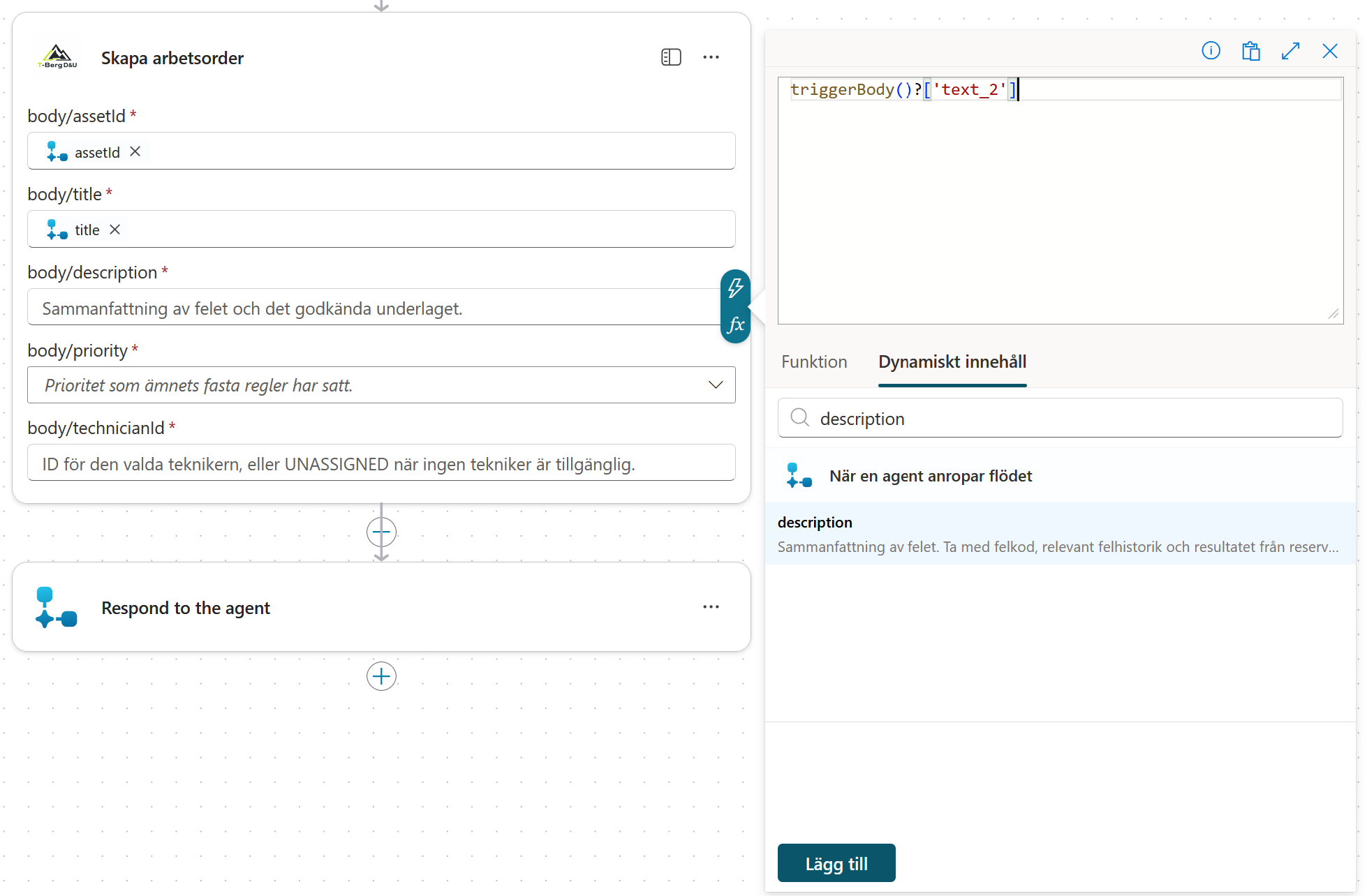Click the Respond to the agent icon
The height and width of the screenshot is (896, 1367).
56,607
